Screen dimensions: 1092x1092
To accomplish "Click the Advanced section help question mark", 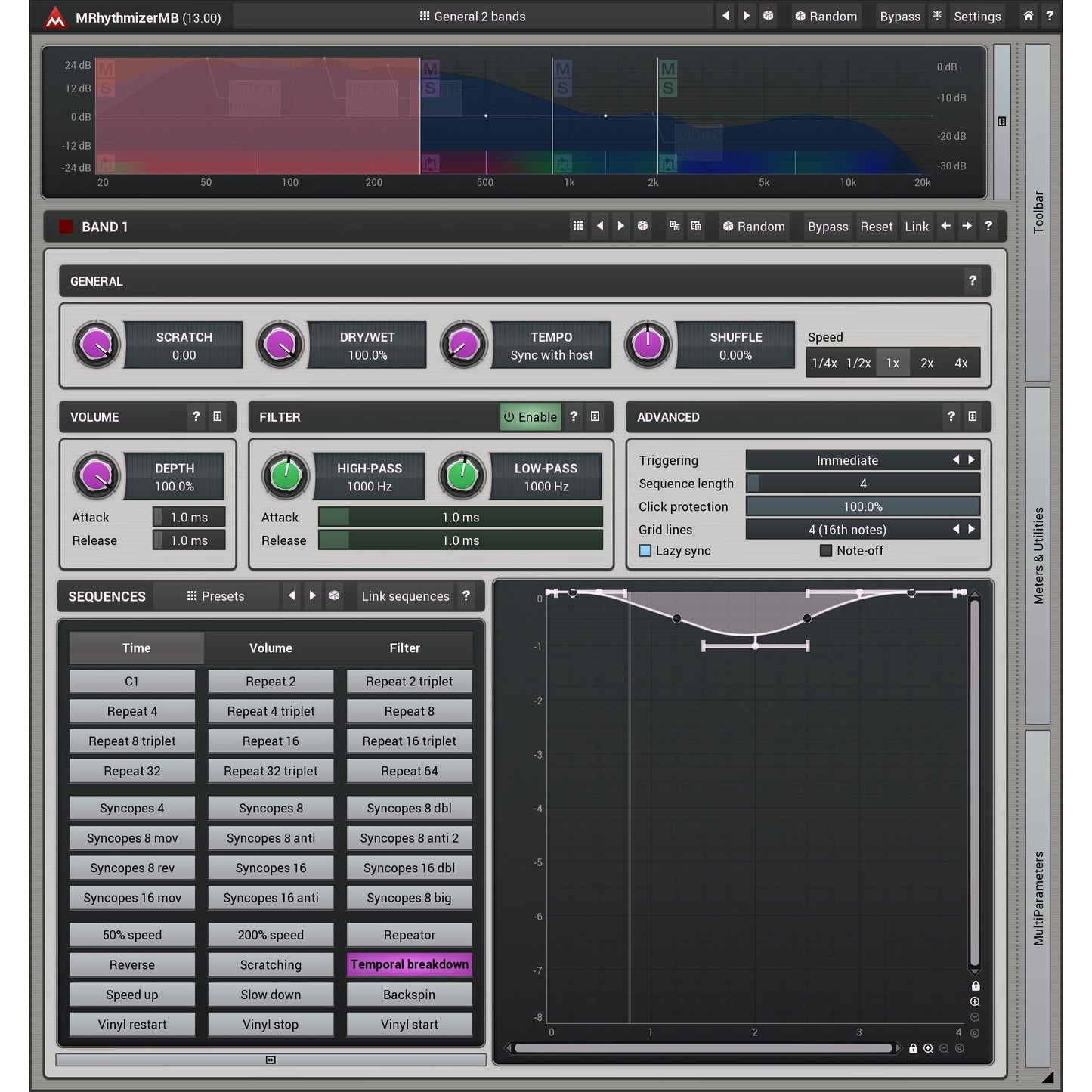I will (951, 416).
